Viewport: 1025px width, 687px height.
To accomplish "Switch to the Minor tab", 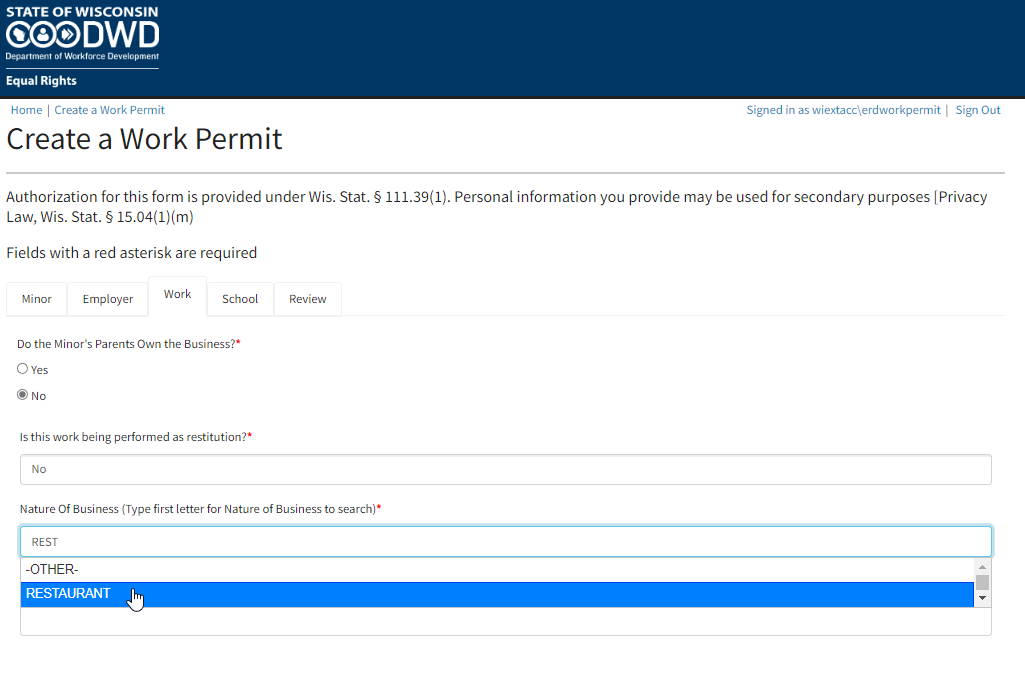I will point(37,299).
